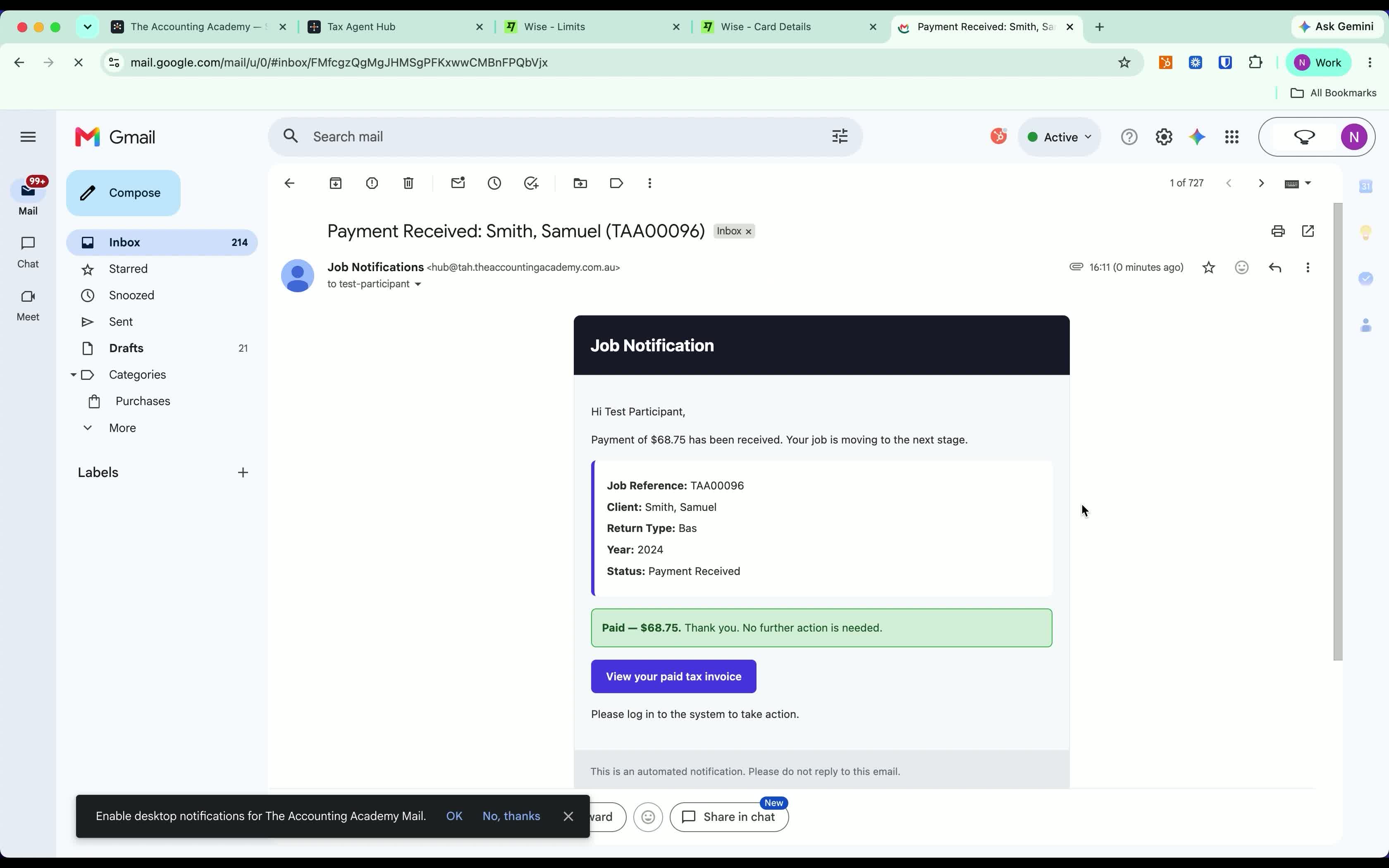Print the whole email conversation
1389x868 pixels.
(x=1278, y=231)
